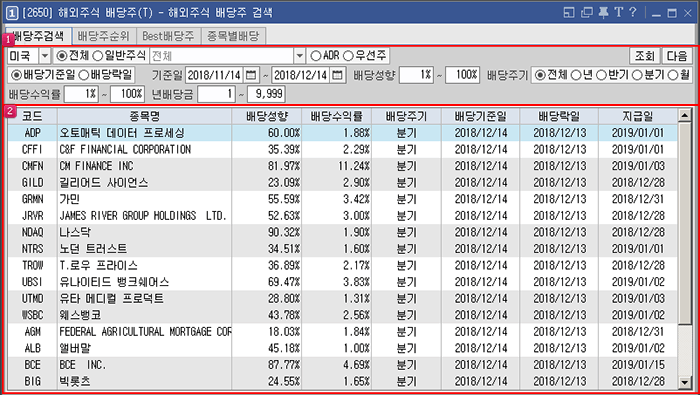Sort by the 코드 column header
Screen dimensions: 700x395
tap(32, 116)
